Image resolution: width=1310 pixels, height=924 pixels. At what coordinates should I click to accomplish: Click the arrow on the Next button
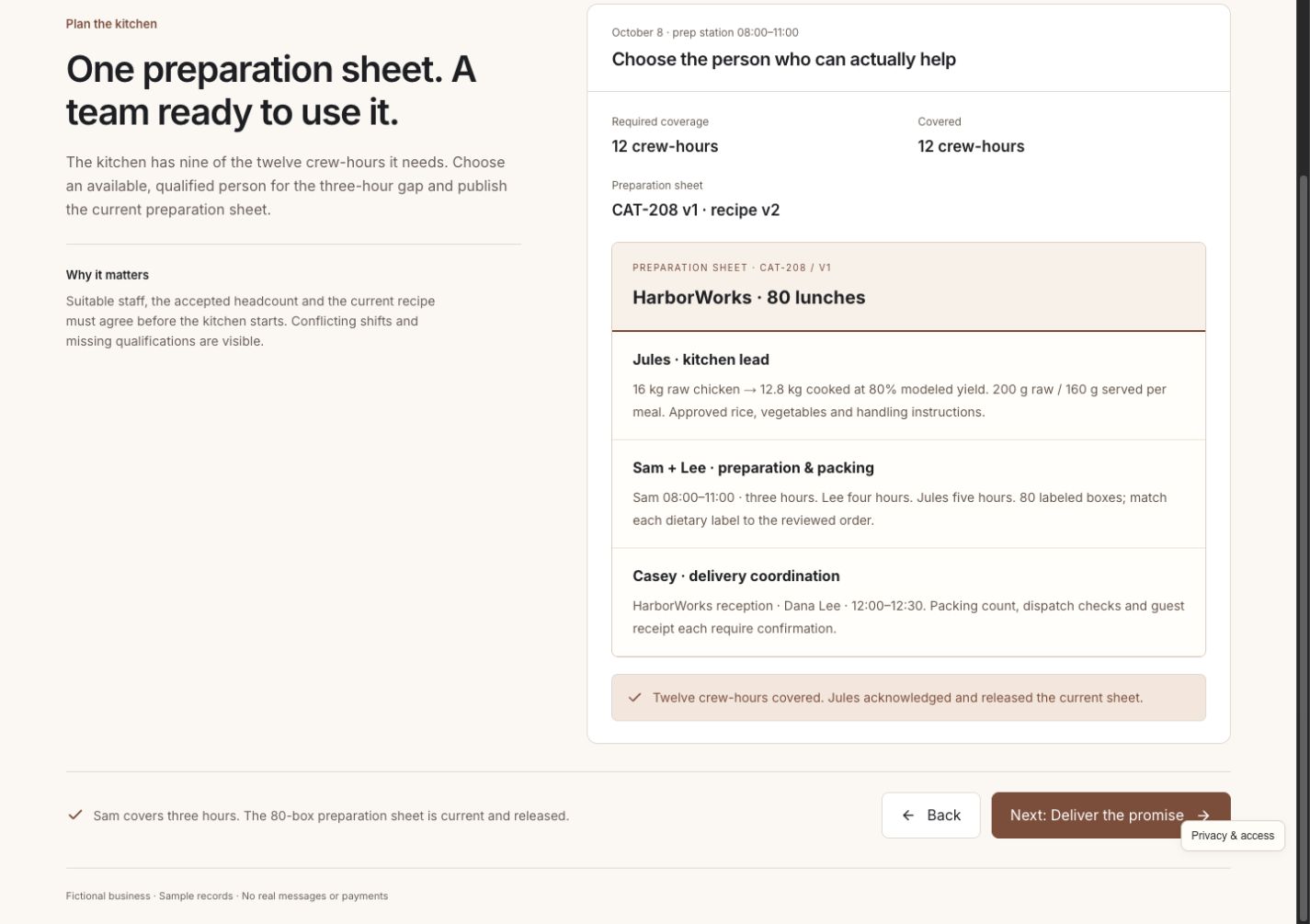(1203, 816)
